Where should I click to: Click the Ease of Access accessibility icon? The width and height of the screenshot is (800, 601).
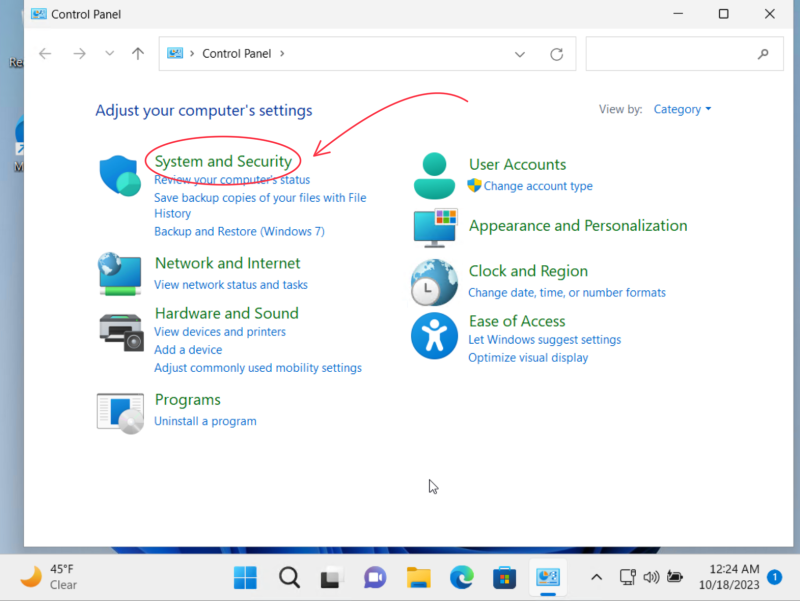point(434,336)
